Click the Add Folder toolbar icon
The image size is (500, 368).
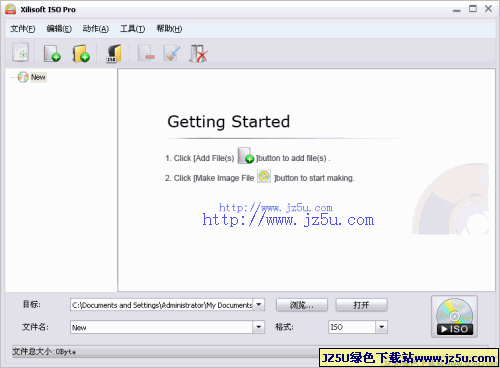click(81, 53)
